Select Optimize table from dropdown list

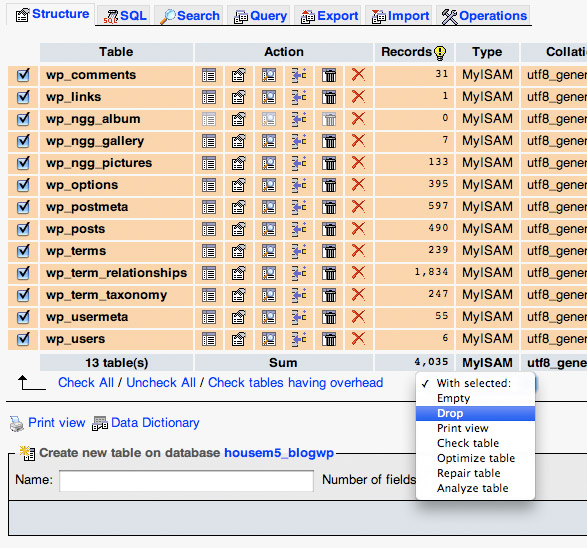(x=475, y=458)
